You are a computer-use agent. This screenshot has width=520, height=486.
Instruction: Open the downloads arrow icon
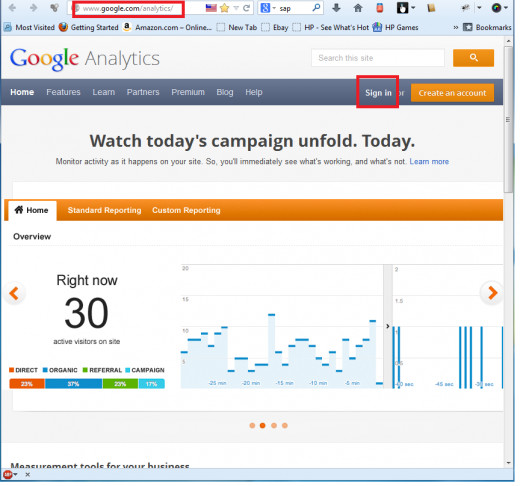[x=336, y=8]
